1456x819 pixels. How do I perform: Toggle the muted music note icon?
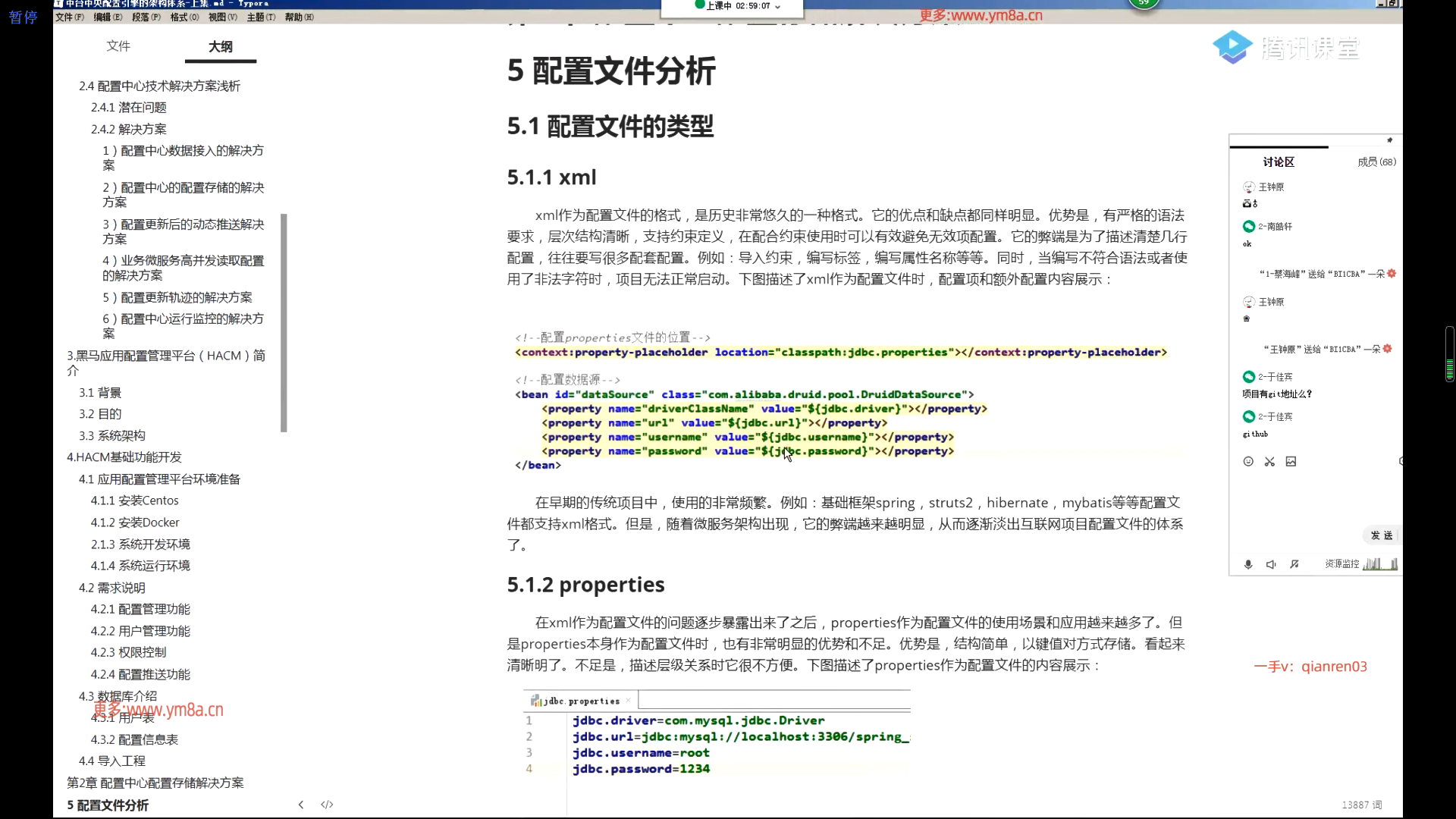point(1294,564)
